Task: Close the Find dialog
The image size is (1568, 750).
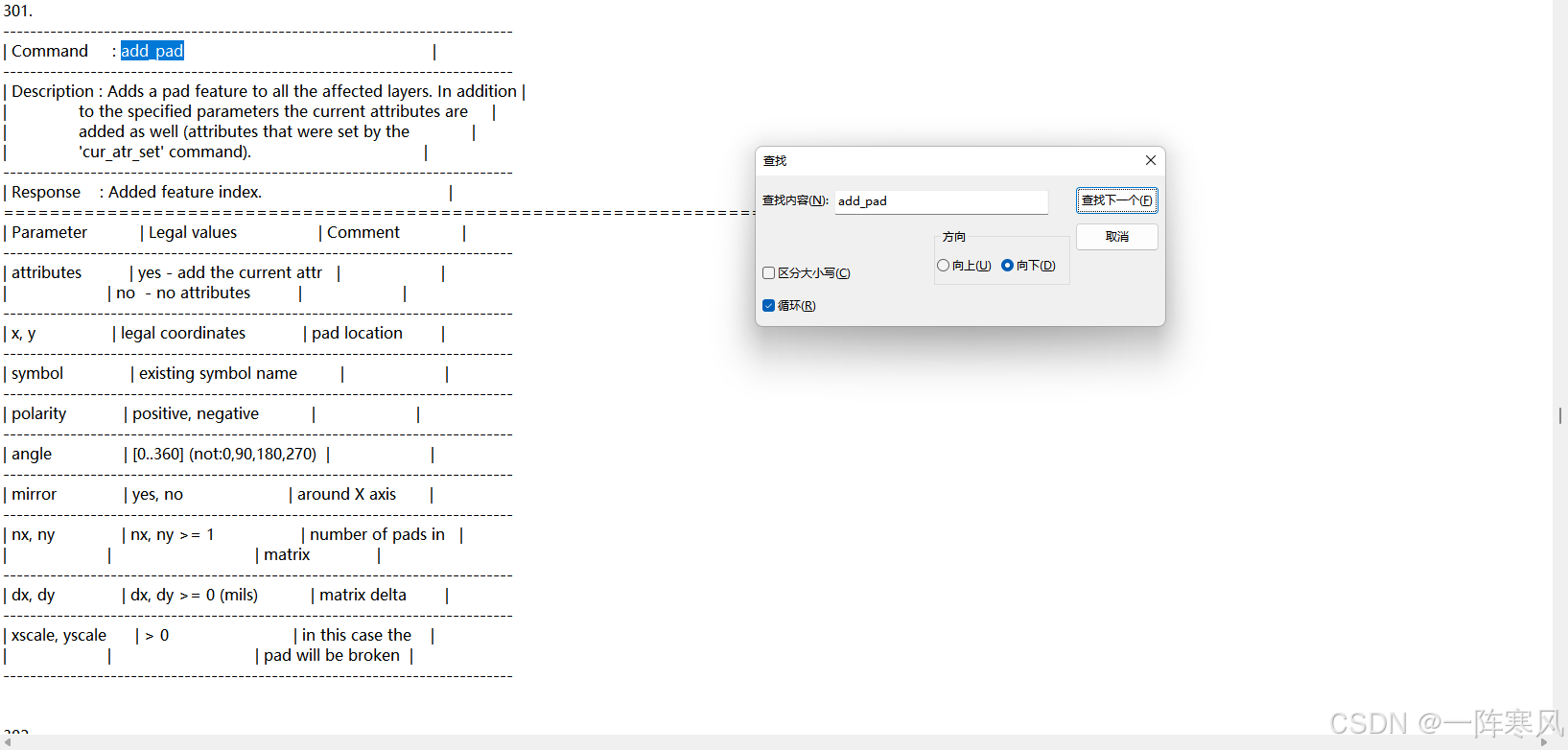Action: [1151, 160]
